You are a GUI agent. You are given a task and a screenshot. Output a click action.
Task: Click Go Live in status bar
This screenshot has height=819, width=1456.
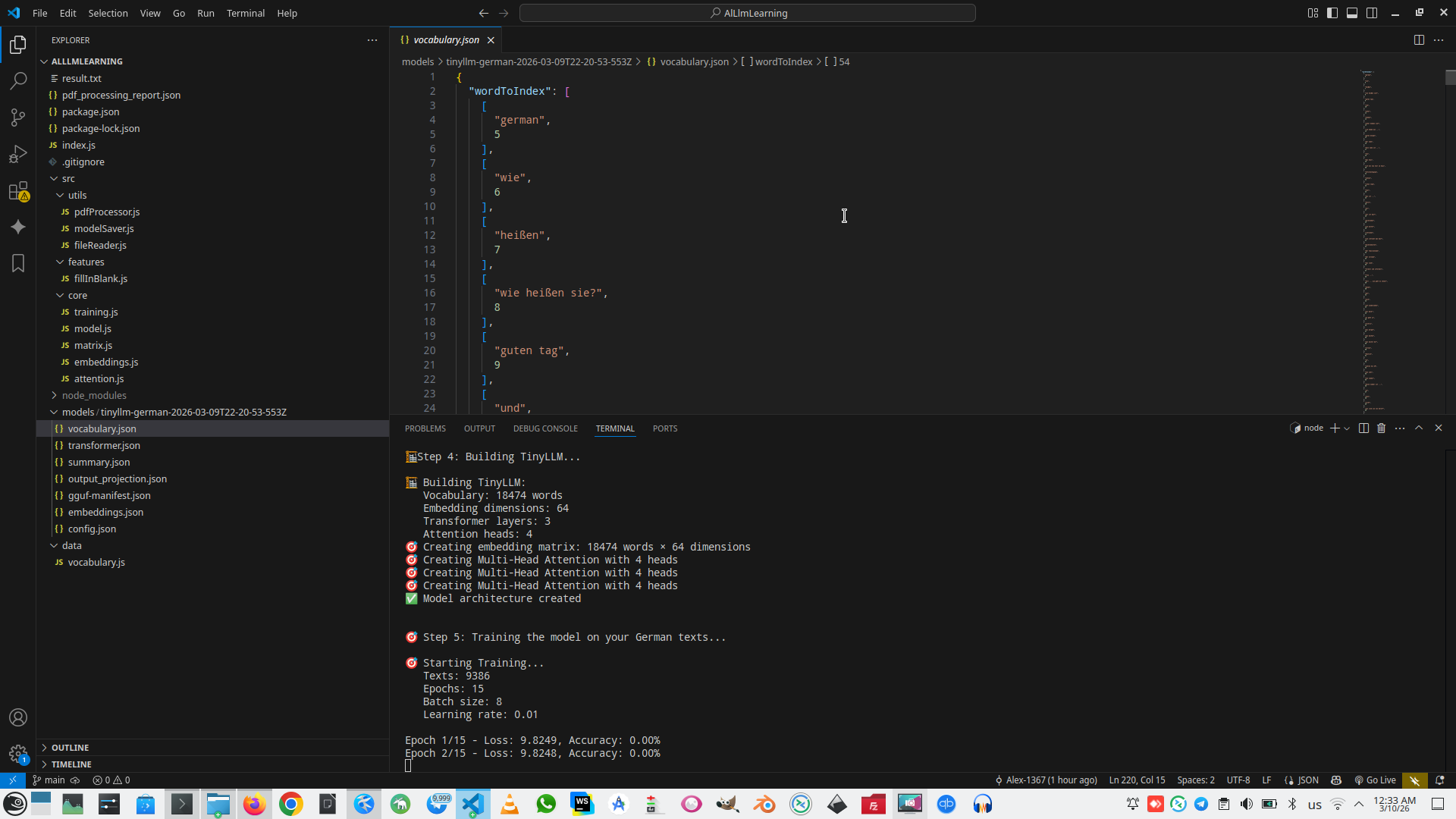tap(1375, 780)
